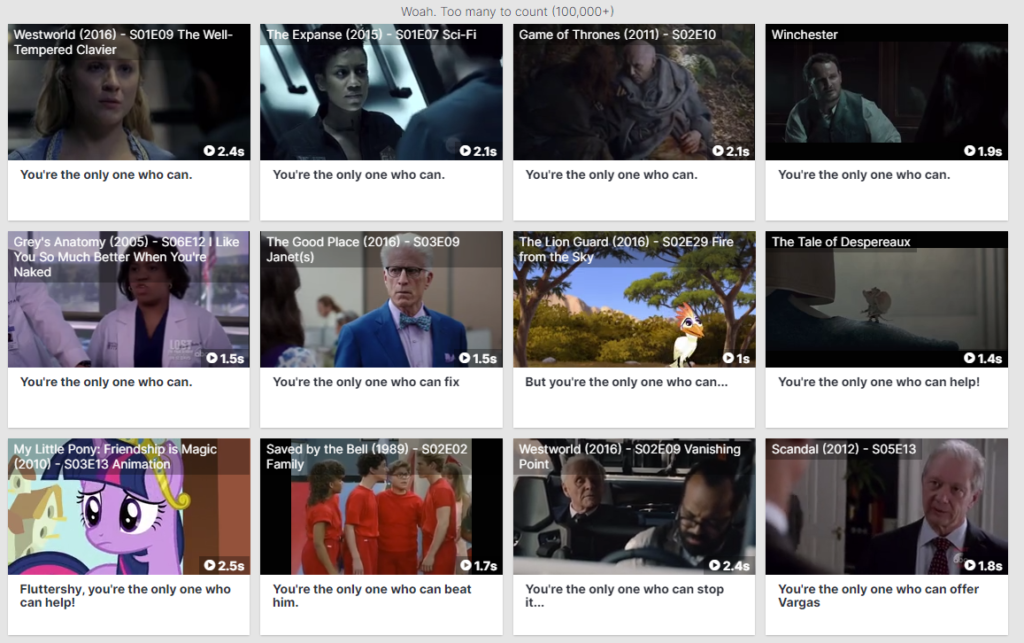Play the Scandal S05E13 1.8s clip icon
Screen dimensions: 1024x643
pyautogui.click(x=970, y=565)
